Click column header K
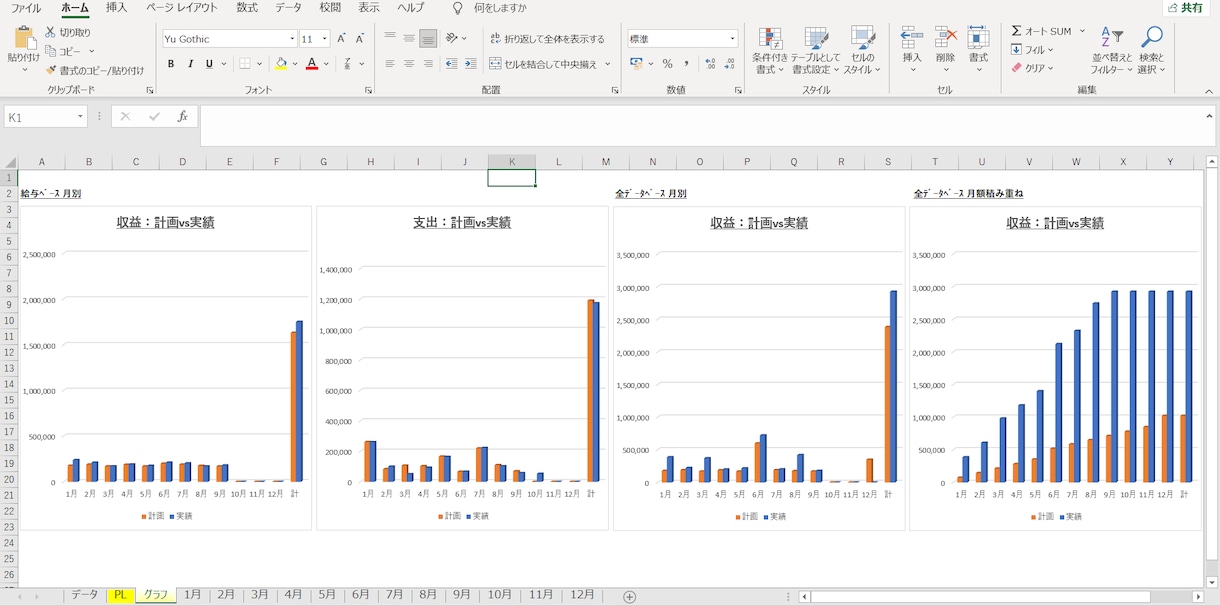Image resolution: width=1220 pixels, height=606 pixels. 512,161
